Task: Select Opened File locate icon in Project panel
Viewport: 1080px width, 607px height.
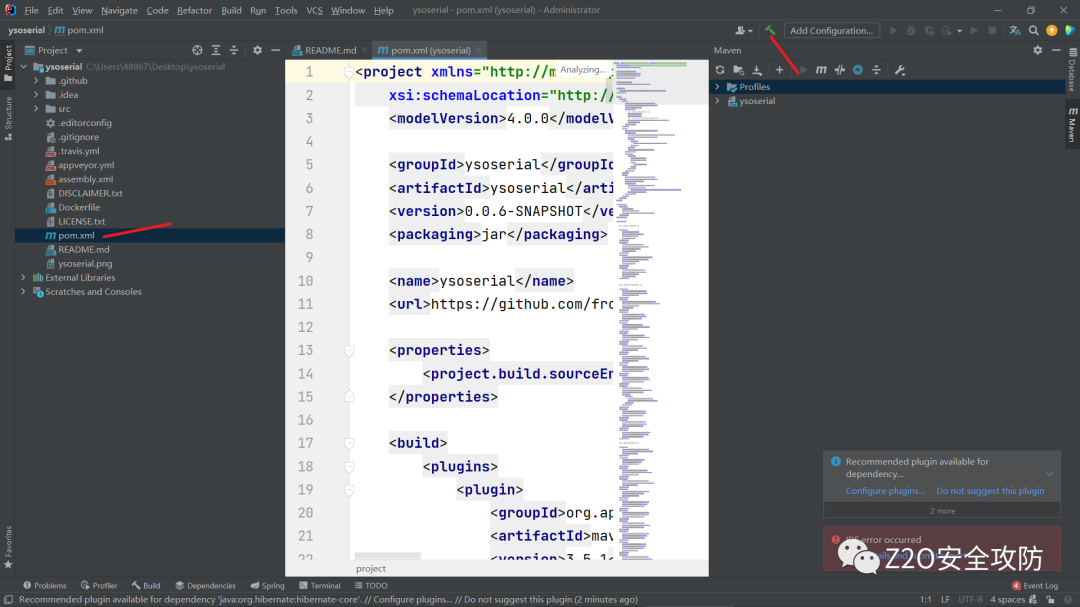Action: 197,50
